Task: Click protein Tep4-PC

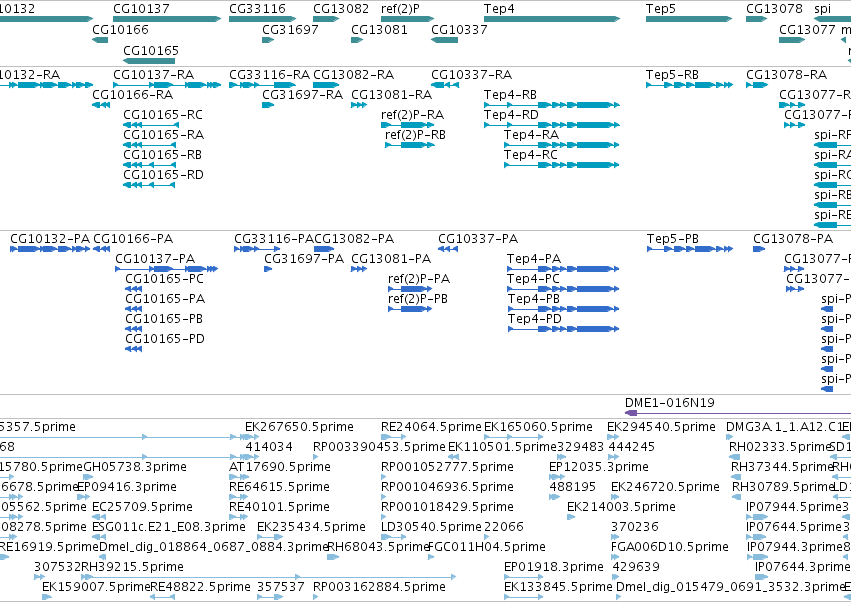Action: 534,279
